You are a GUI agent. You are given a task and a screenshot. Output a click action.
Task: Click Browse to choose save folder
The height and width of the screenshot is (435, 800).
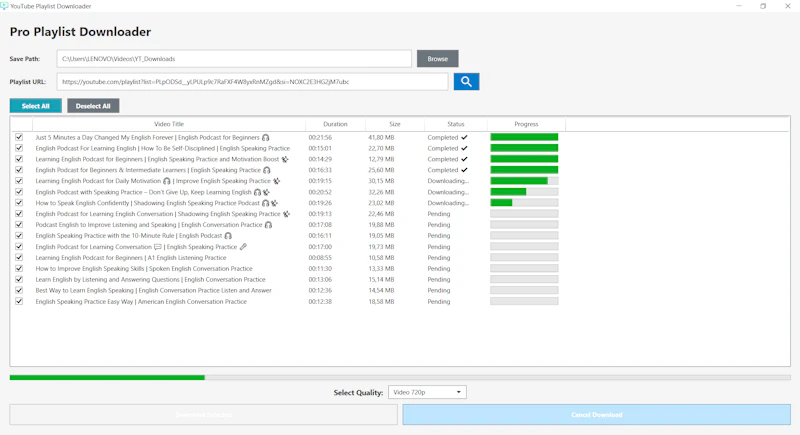437,59
